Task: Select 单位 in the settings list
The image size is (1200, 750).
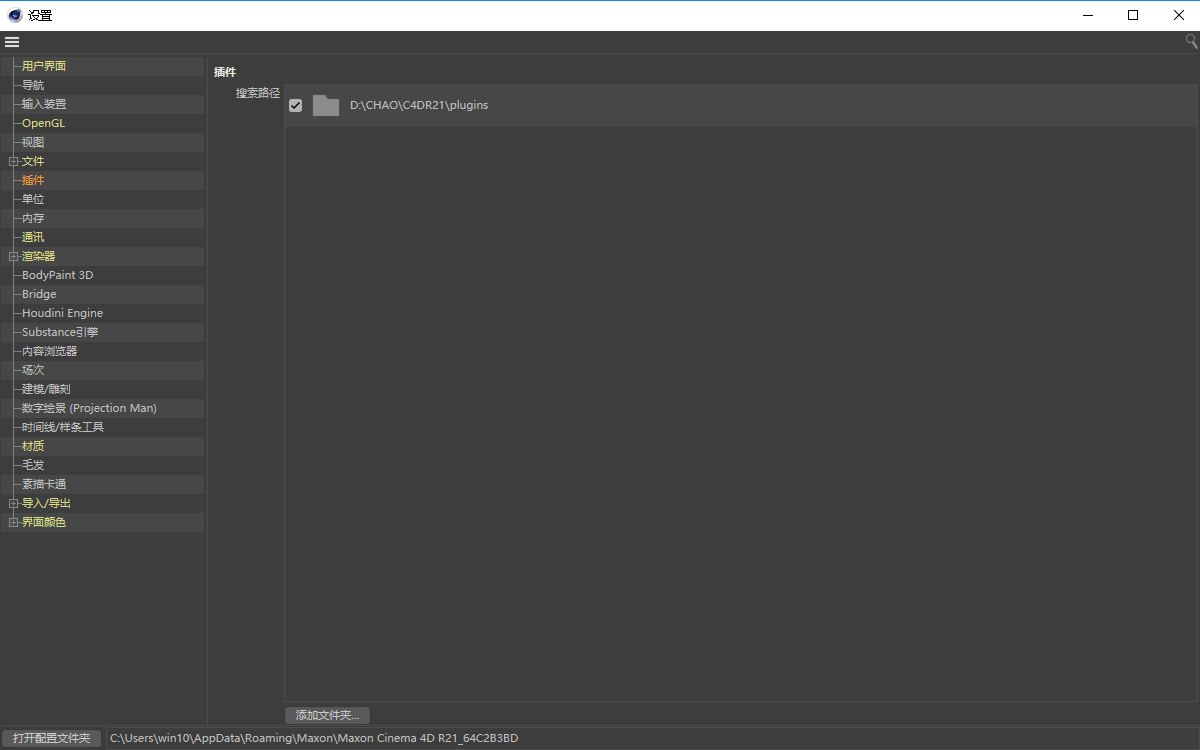Action: 33,199
